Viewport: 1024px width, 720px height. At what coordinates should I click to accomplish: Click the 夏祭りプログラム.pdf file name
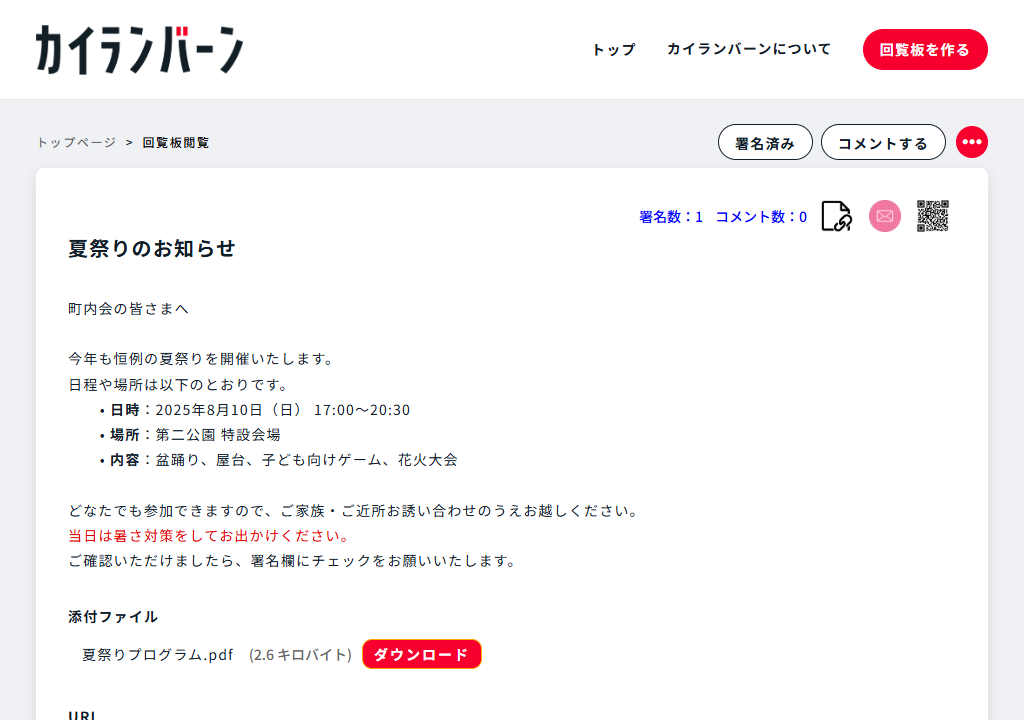click(x=157, y=655)
